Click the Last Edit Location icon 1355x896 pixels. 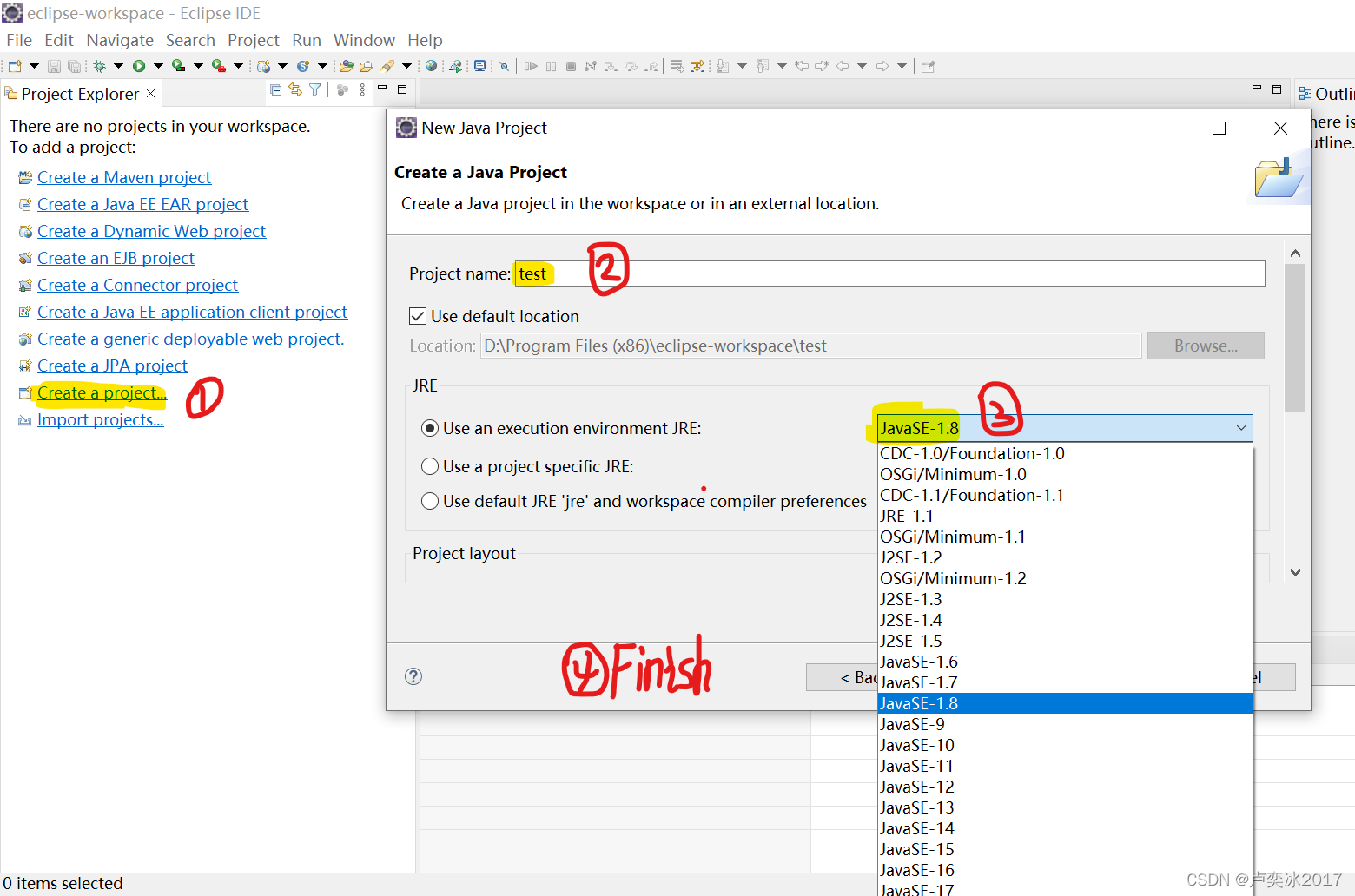(802, 66)
